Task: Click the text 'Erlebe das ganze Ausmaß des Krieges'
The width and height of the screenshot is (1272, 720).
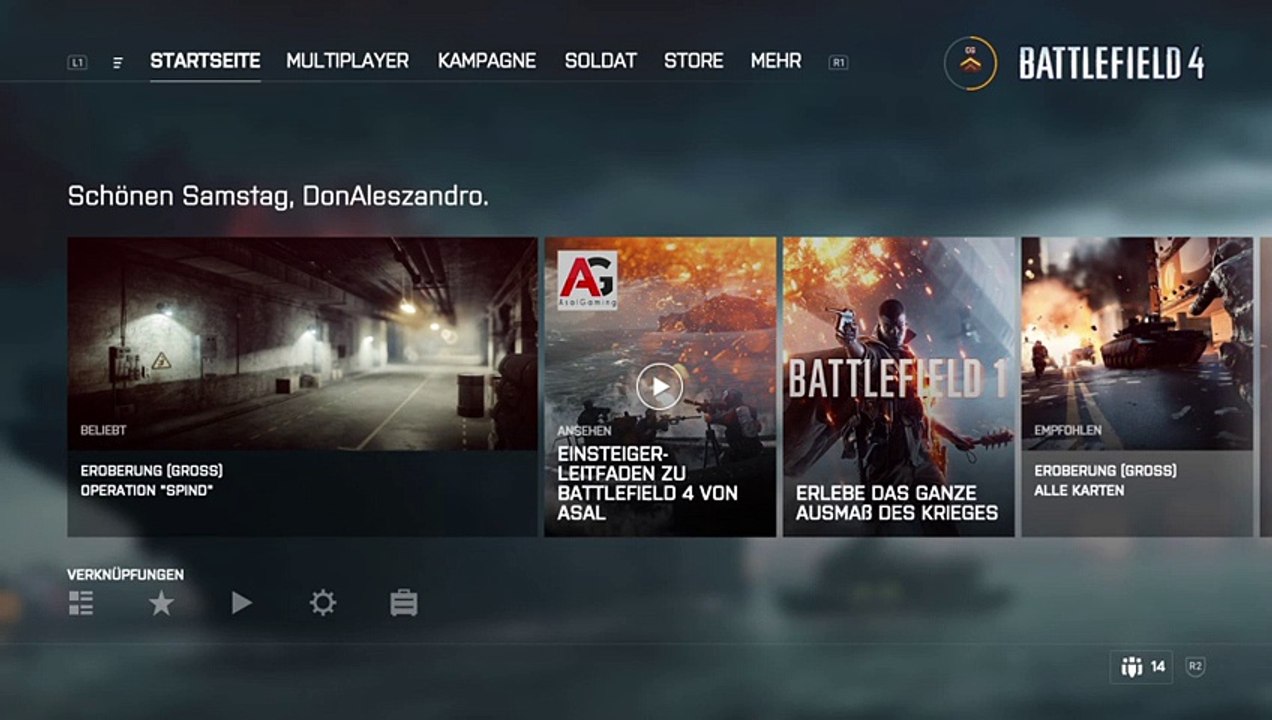Action: pyautogui.click(x=897, y=503)
